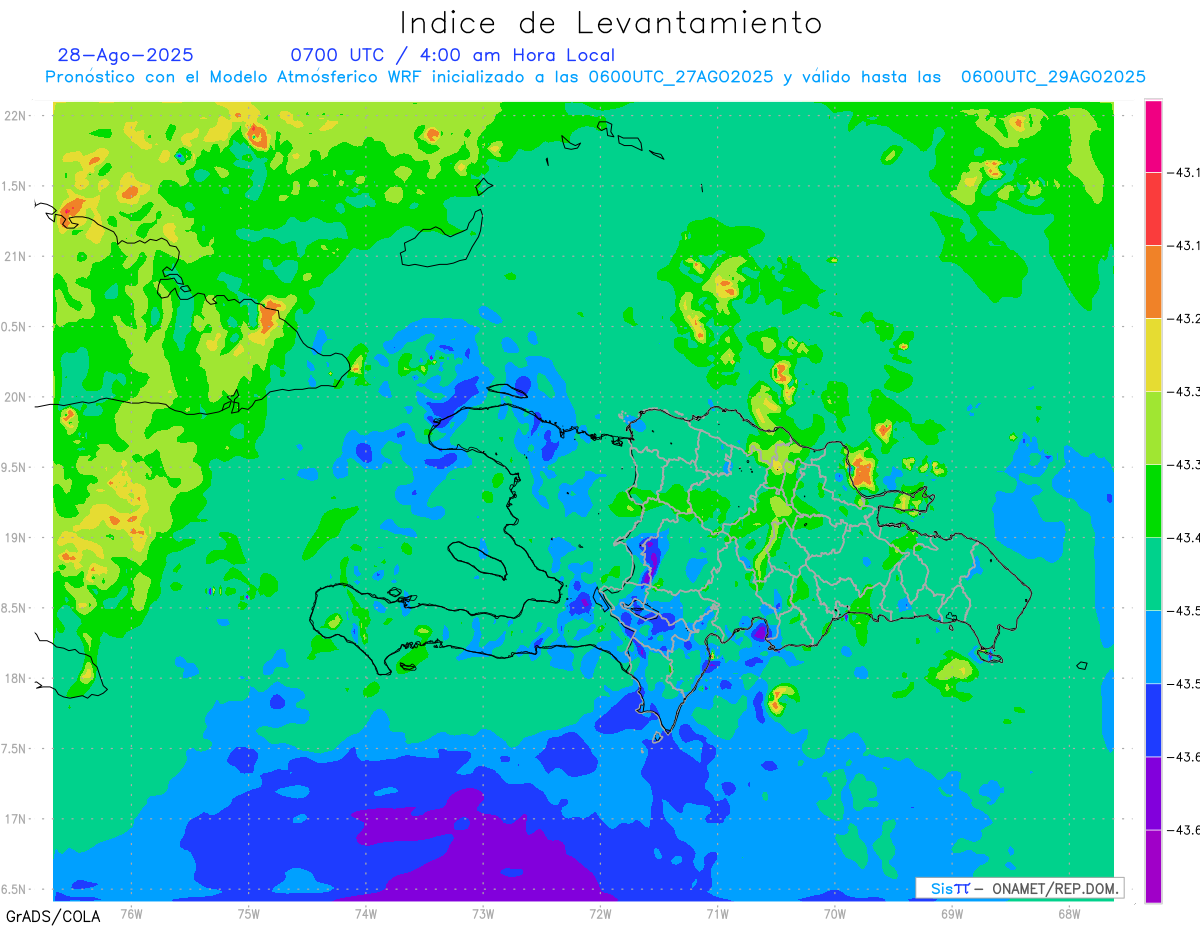Click the '19N' latitude label
Image resolution: width=1200 pixels, height=927 pixels.
click(16, 538)
